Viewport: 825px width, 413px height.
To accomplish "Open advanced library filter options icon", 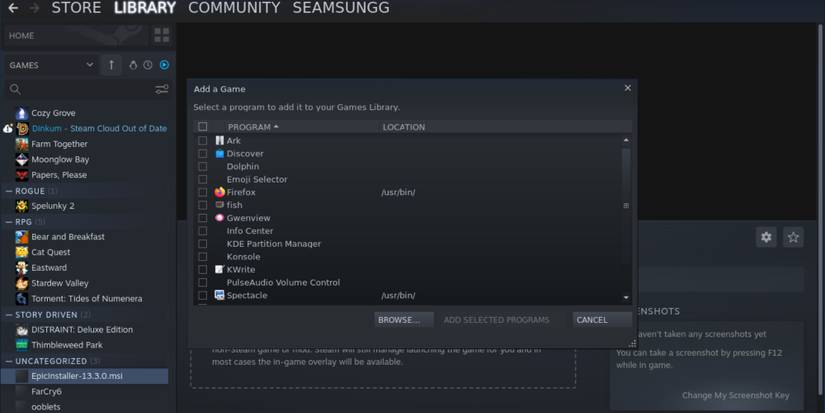I will click(162, 89).
